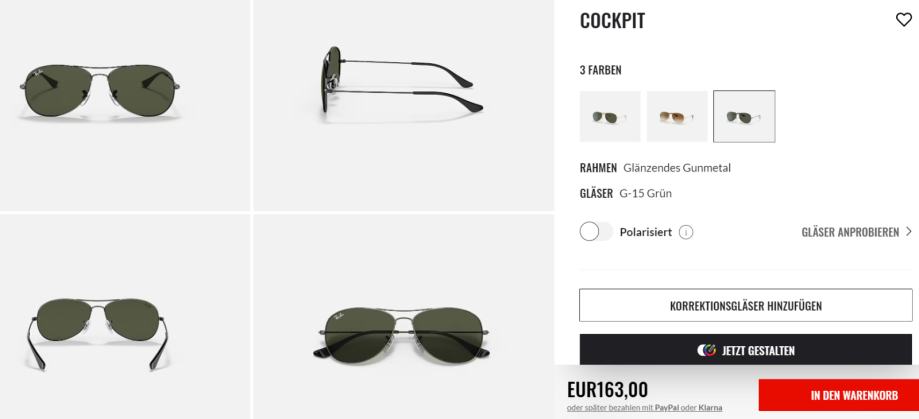The image size is (919, 419).
Task: Toggle the Polarisiert switch on
Action: [595, 231]
